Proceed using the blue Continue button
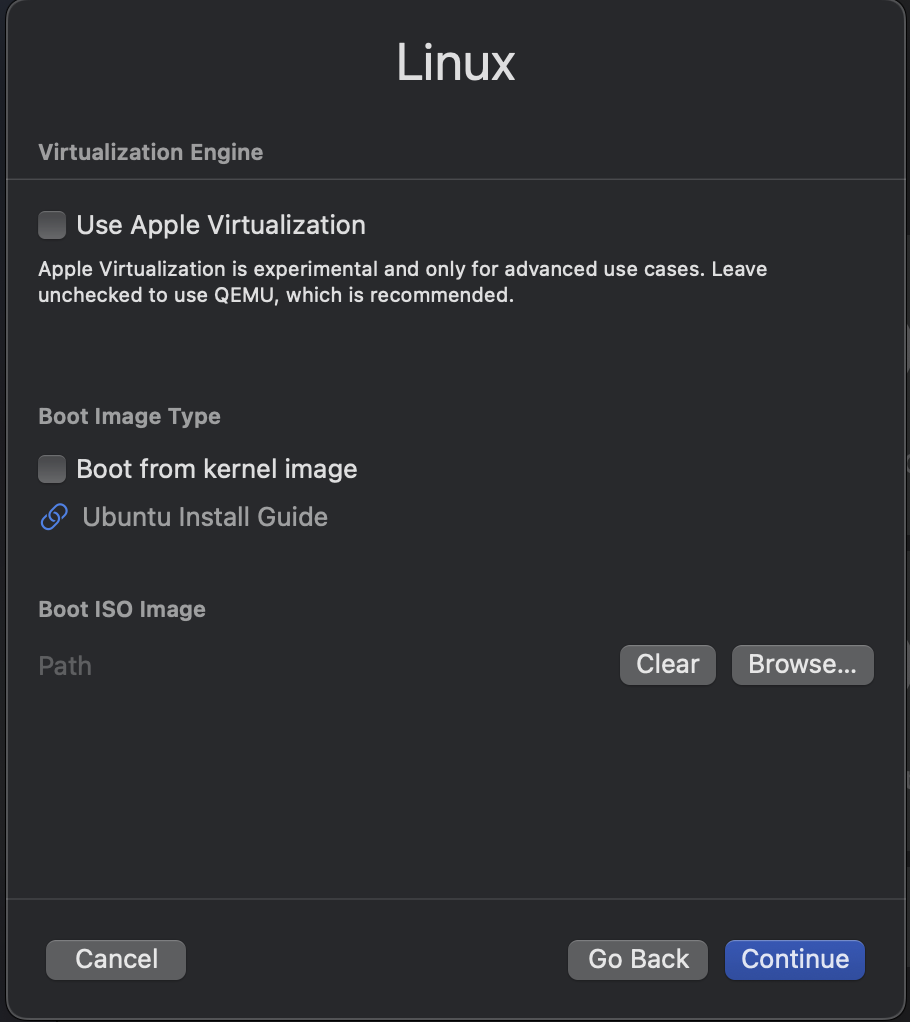910x1022 pixels. (794, 959)
